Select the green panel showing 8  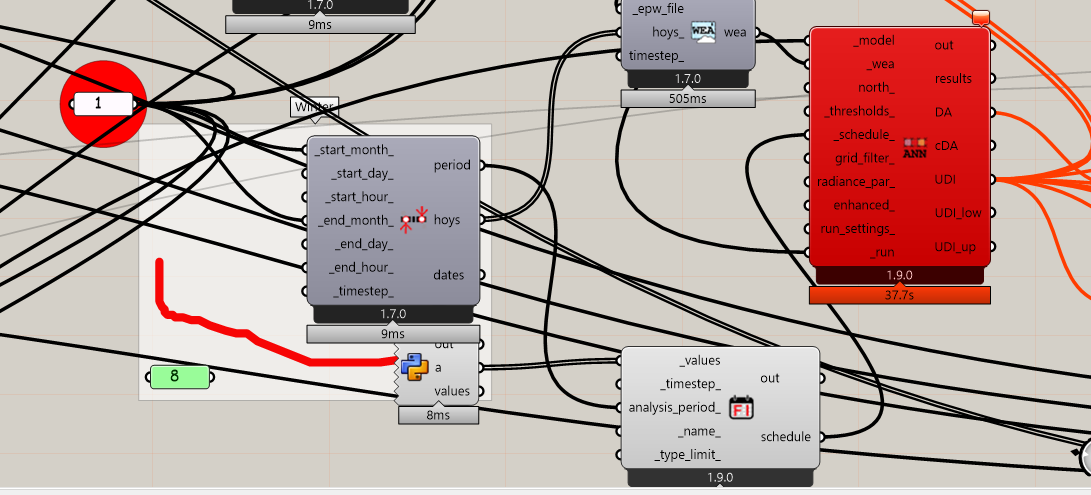click(x=179, y=377)
